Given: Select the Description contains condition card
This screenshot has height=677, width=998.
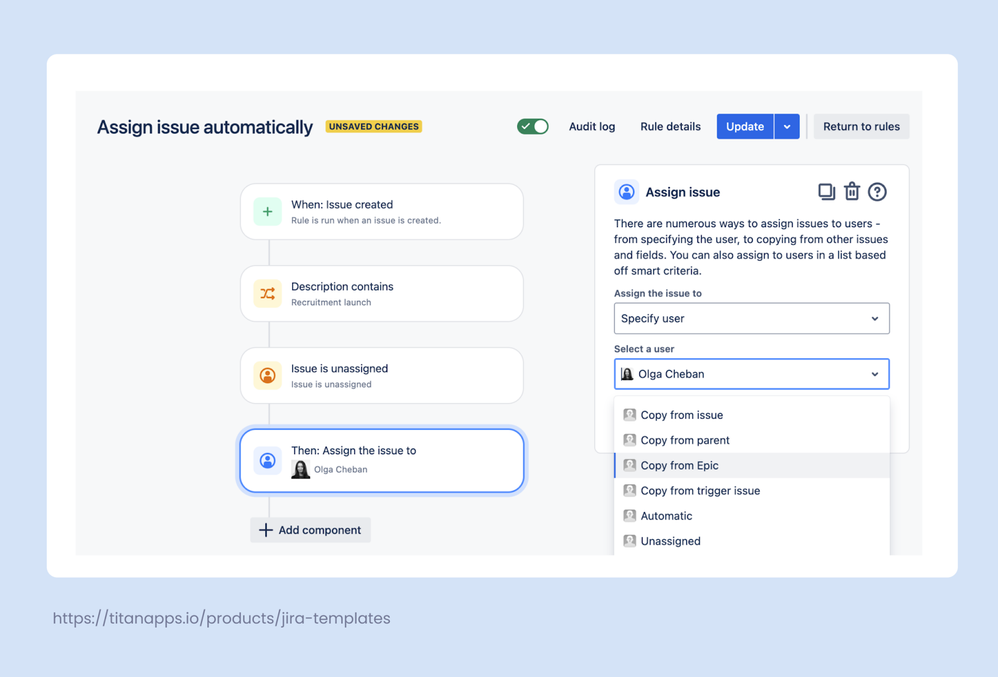Looking at the screenshot, I should pos(382,293).
